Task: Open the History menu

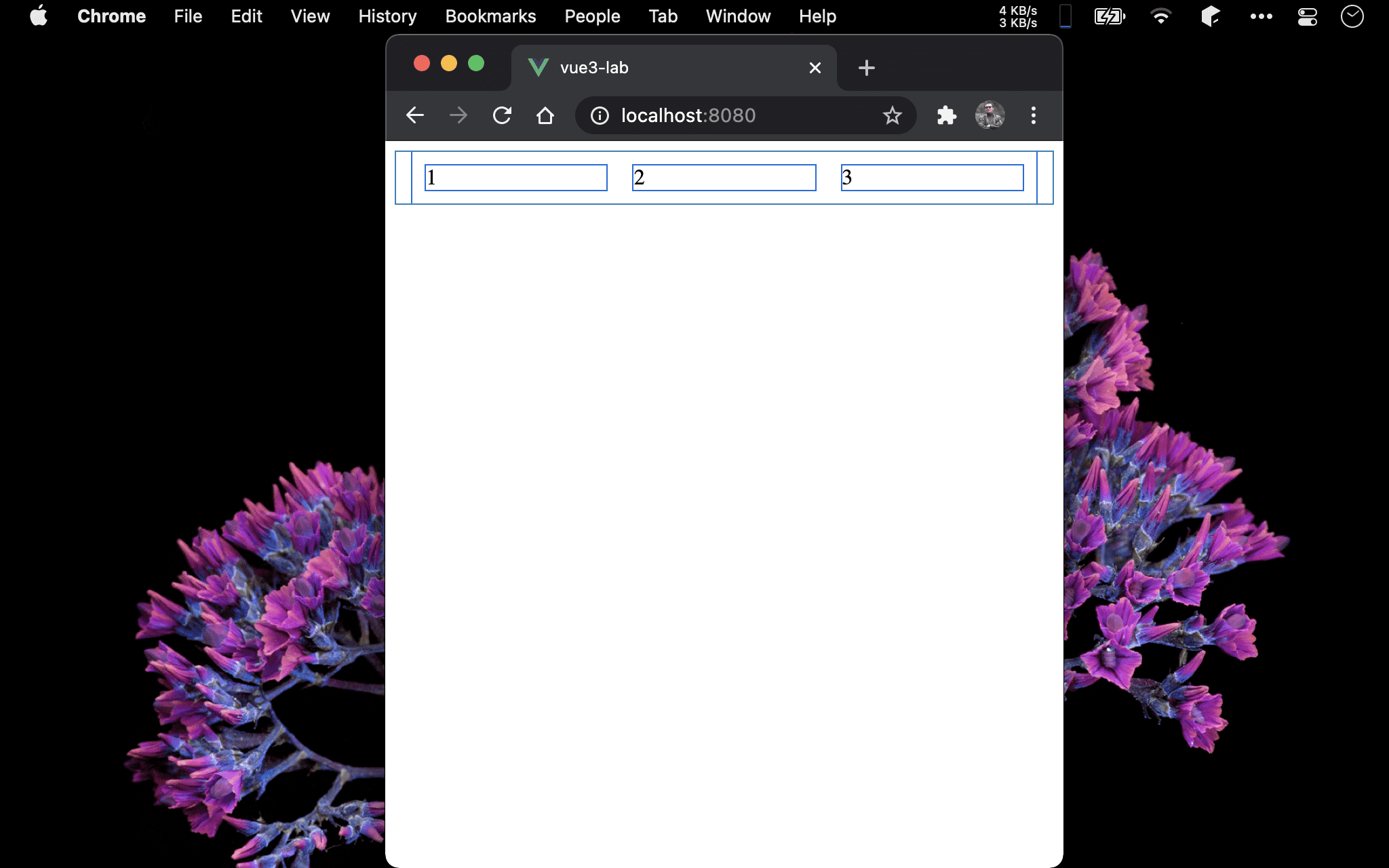Action: pos(387,16)
